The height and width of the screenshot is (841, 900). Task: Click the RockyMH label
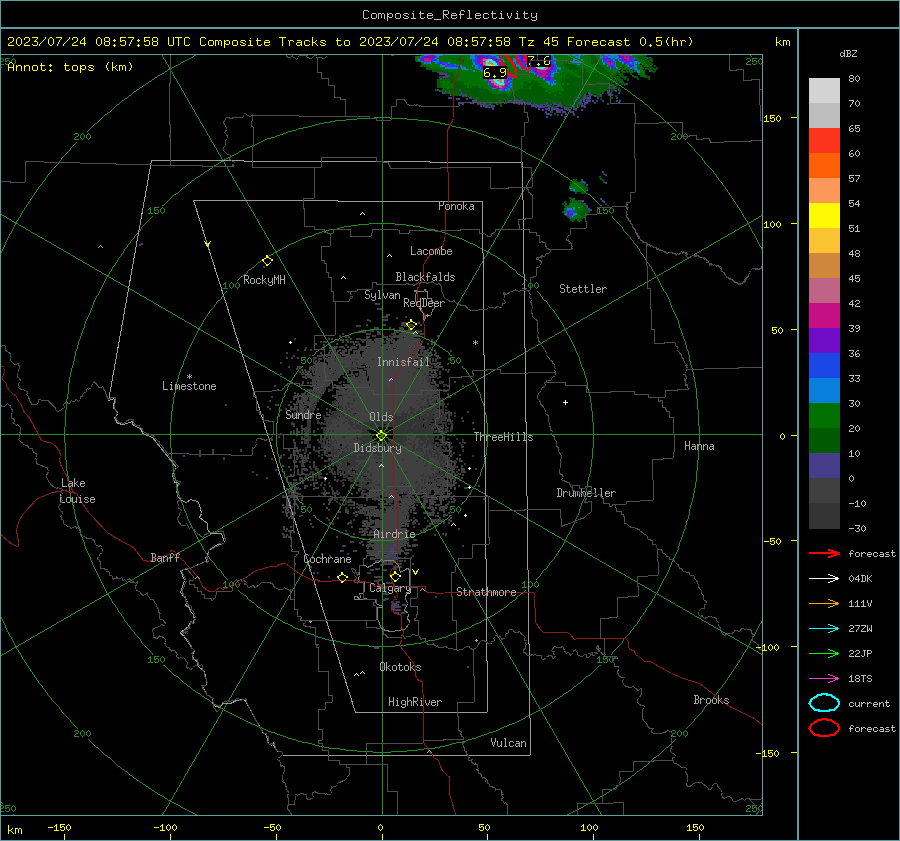264,280
